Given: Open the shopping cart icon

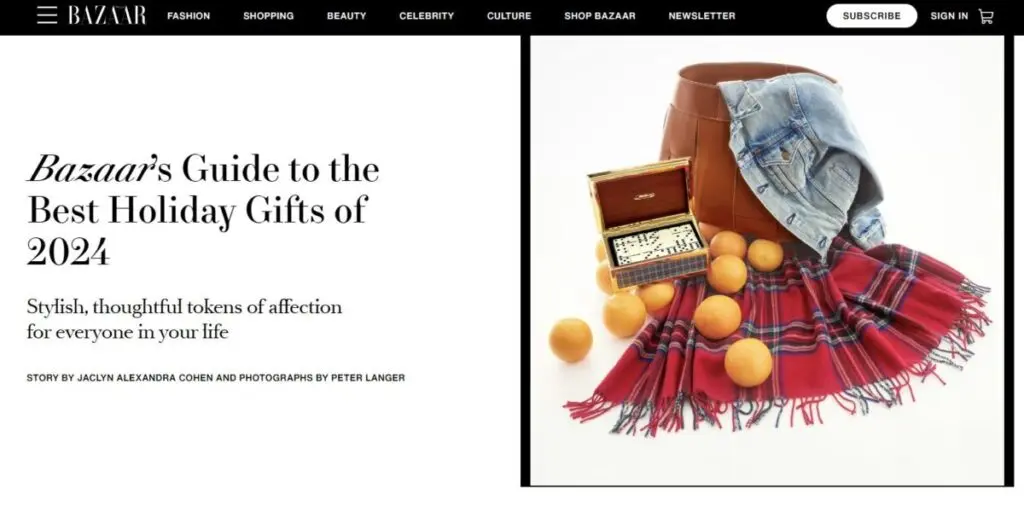Looking at the screenshot, I should coord(985,16).
